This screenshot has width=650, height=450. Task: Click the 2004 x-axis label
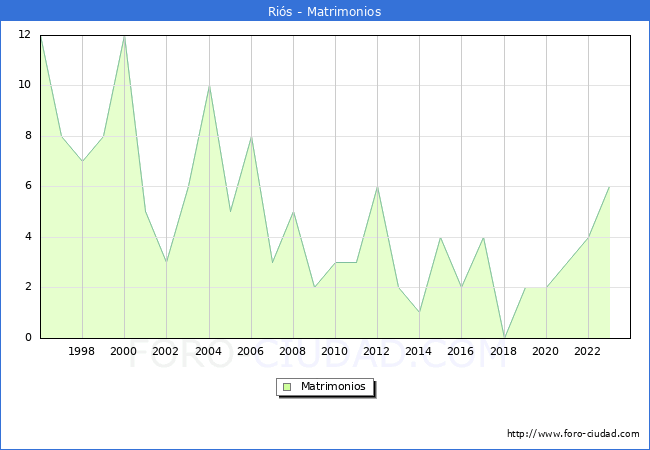click(208, 352)
